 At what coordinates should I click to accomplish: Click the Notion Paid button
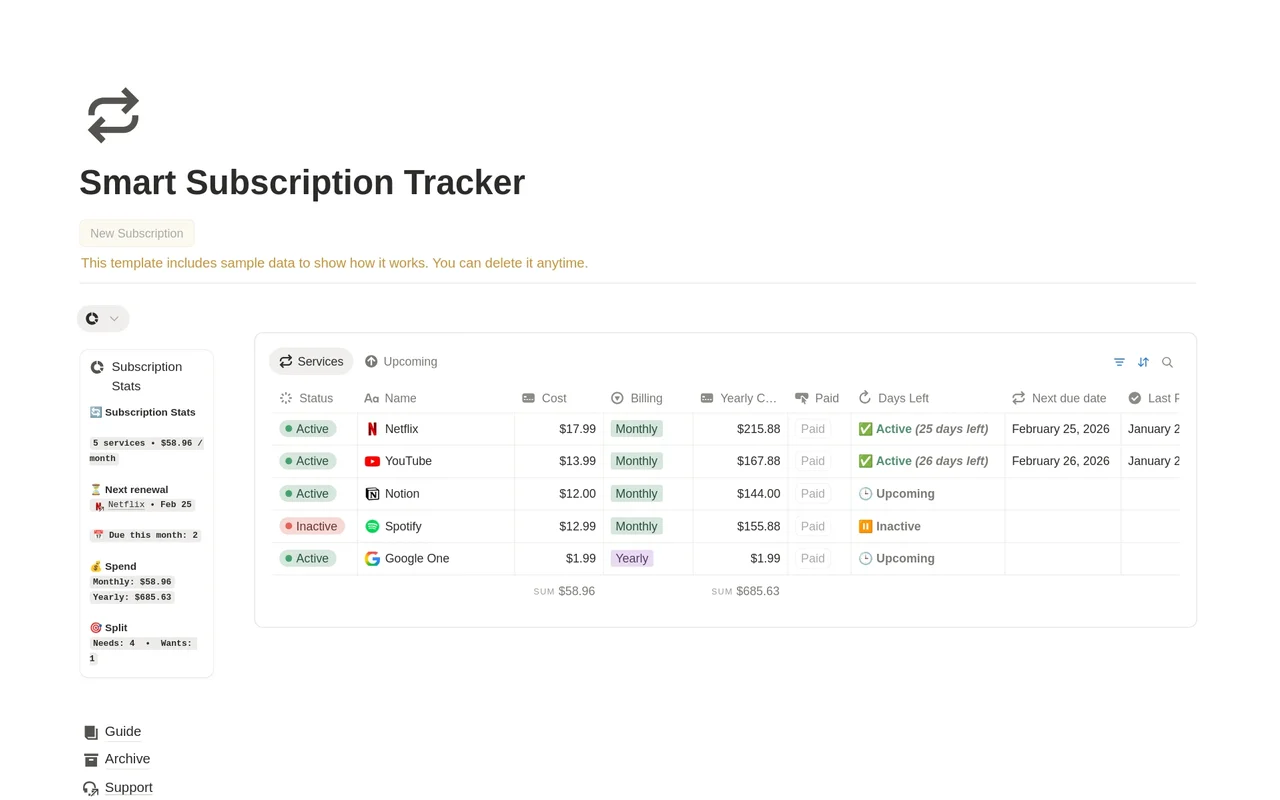click(x=813, y=494)
